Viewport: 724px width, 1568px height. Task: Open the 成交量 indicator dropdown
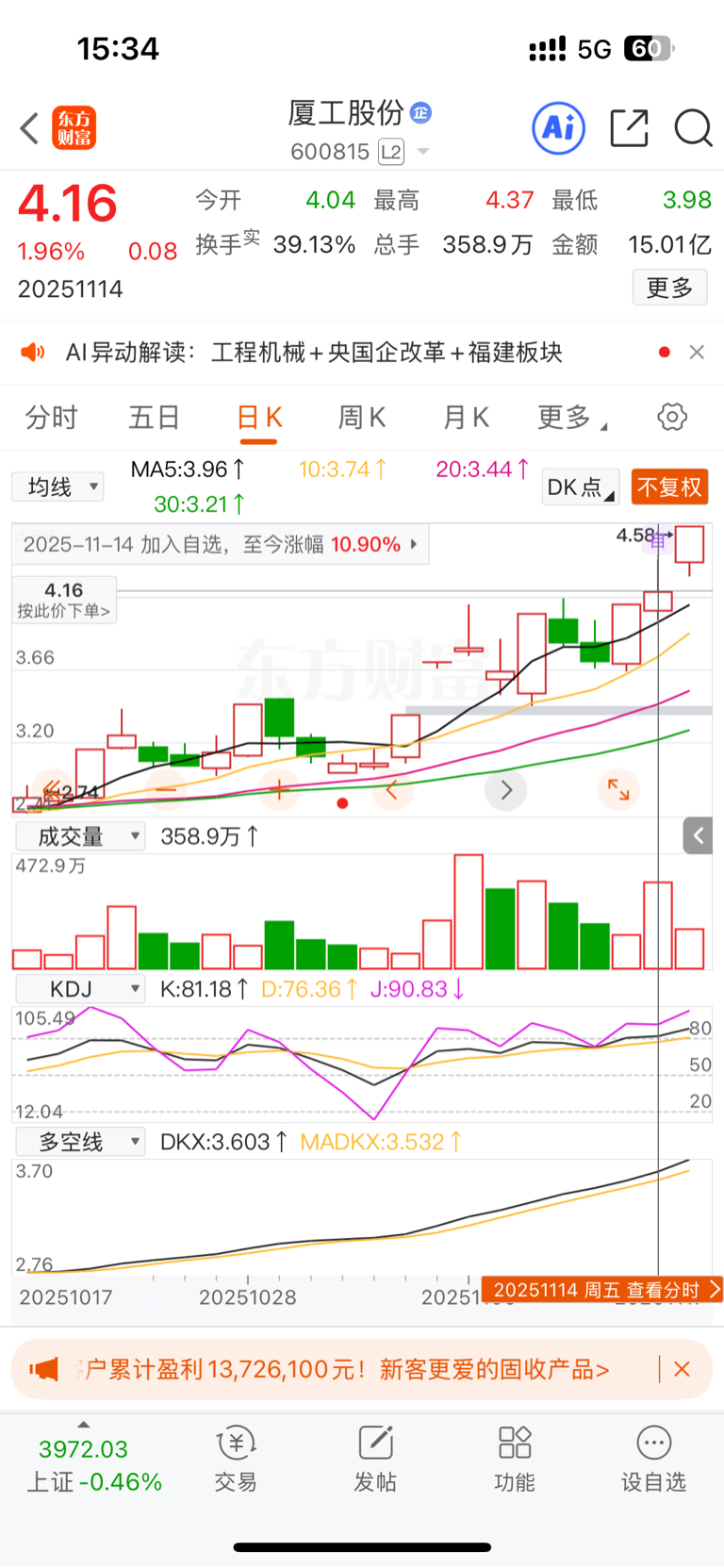[x=80, y=836]
